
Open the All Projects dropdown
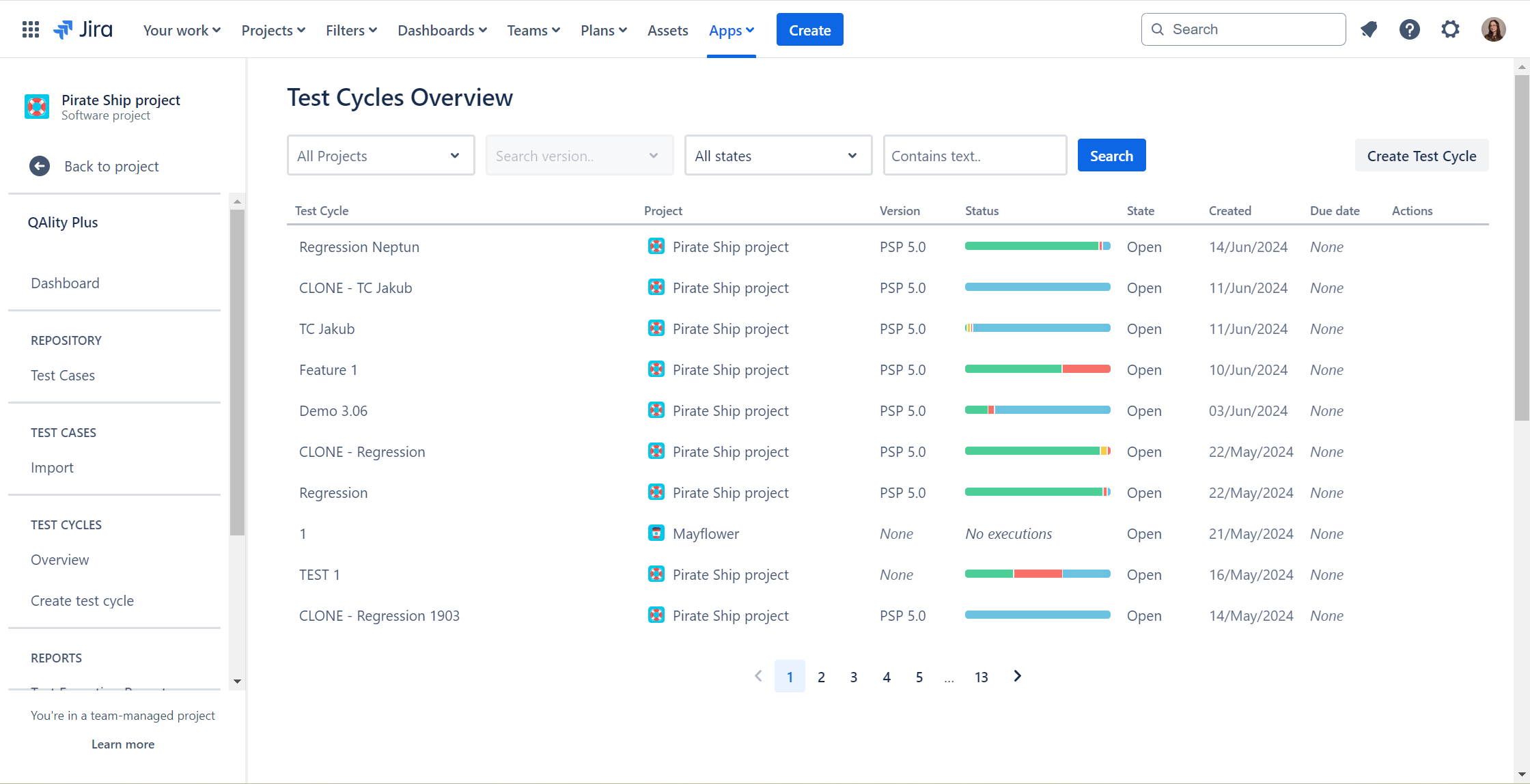[380, 155]
